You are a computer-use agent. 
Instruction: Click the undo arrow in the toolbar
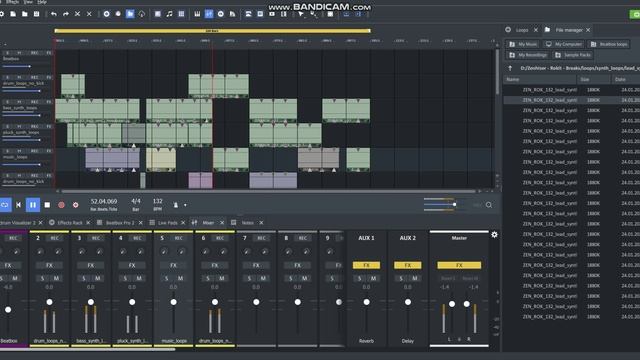54,14
